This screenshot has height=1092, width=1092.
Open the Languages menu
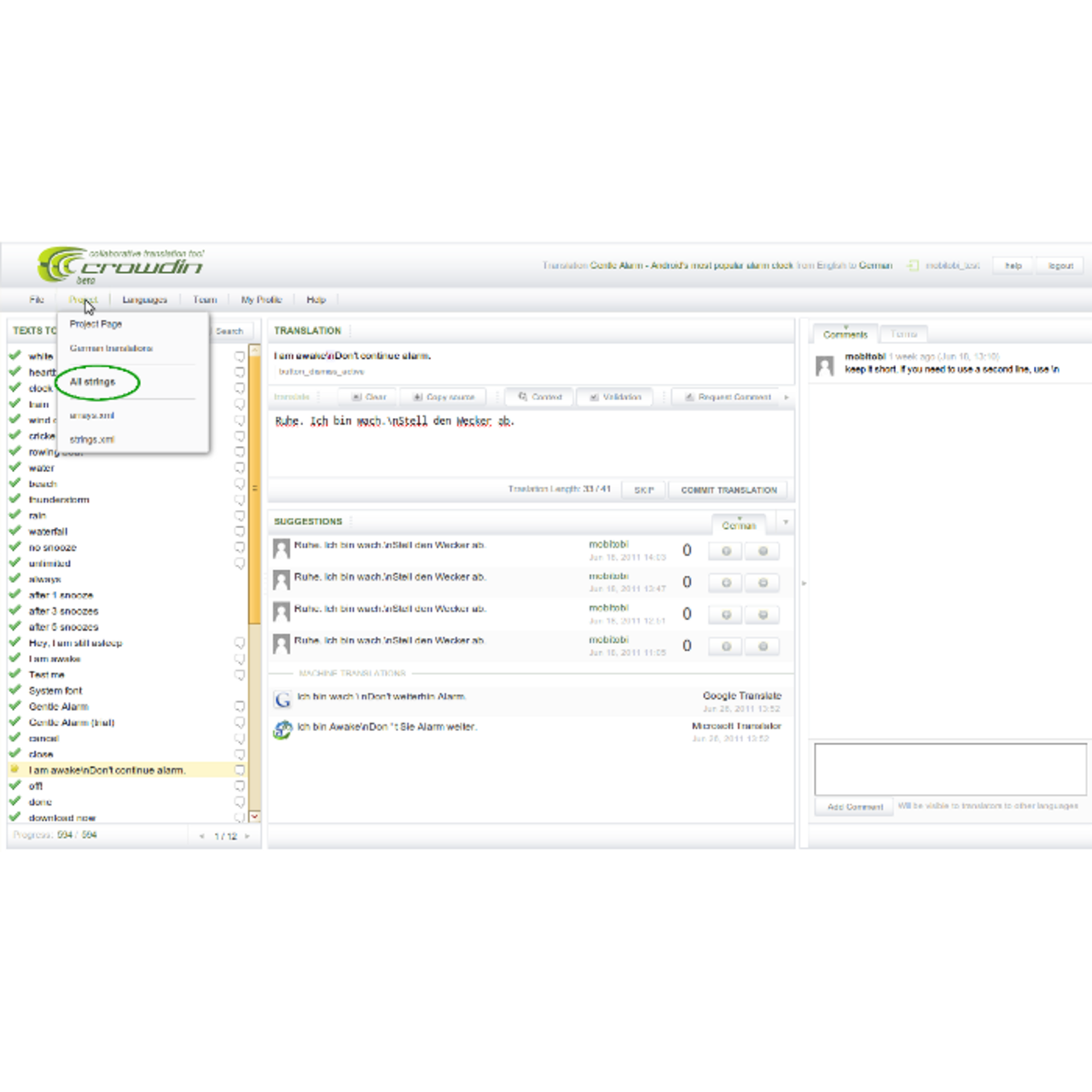pyautogui.click(x=144, y=299)
